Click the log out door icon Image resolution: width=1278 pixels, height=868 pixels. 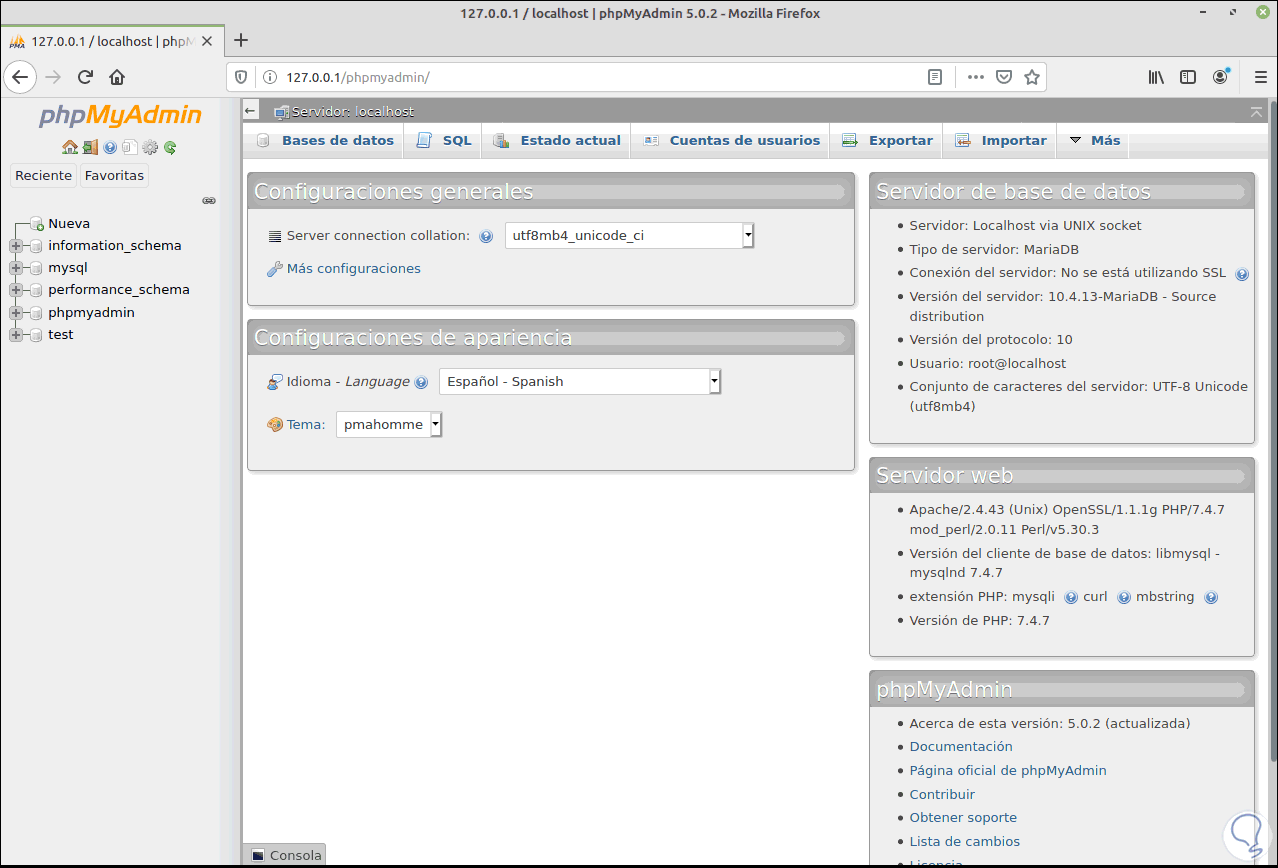90,147
